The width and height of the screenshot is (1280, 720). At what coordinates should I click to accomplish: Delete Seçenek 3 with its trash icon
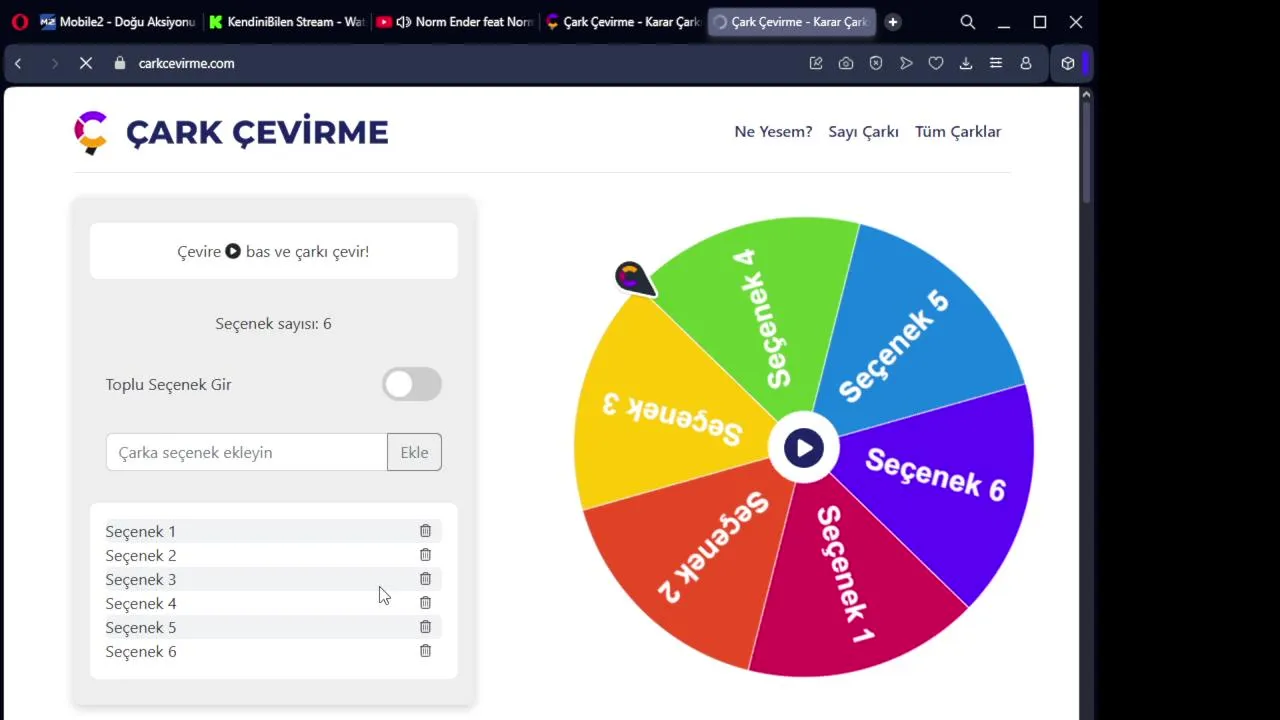425,579
